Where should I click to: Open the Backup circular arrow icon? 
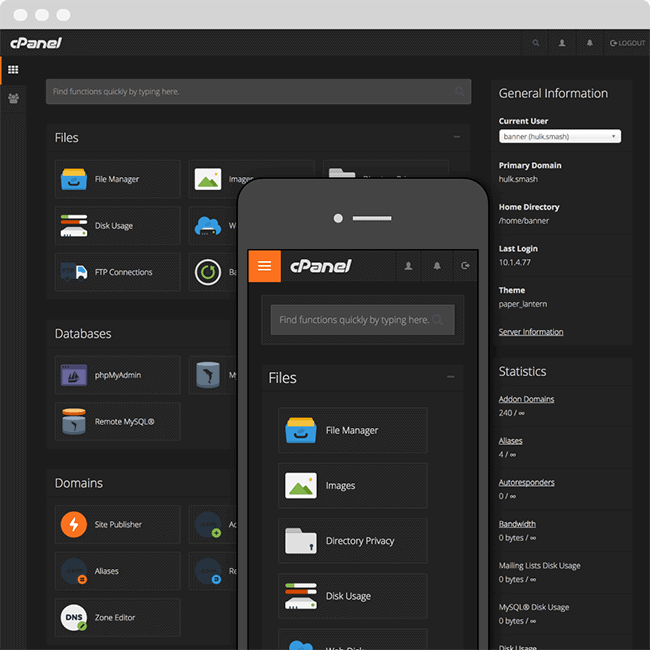tap(208, 272)
